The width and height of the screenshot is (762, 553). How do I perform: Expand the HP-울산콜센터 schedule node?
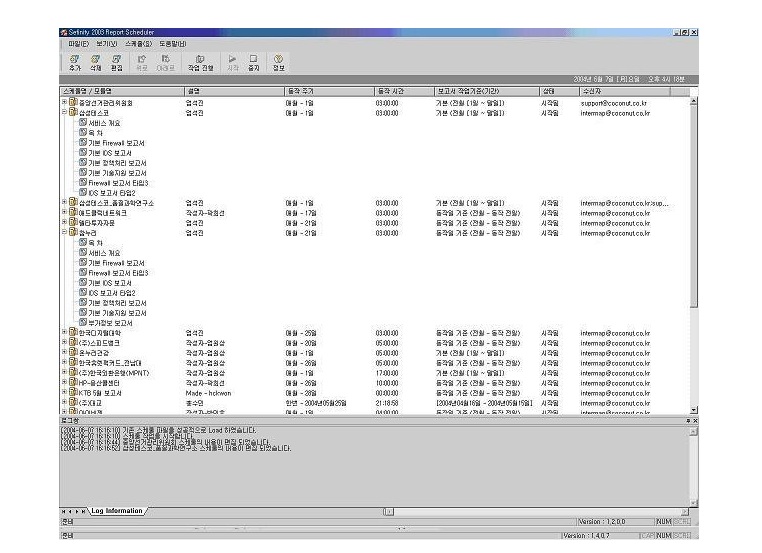click(64, 382)
